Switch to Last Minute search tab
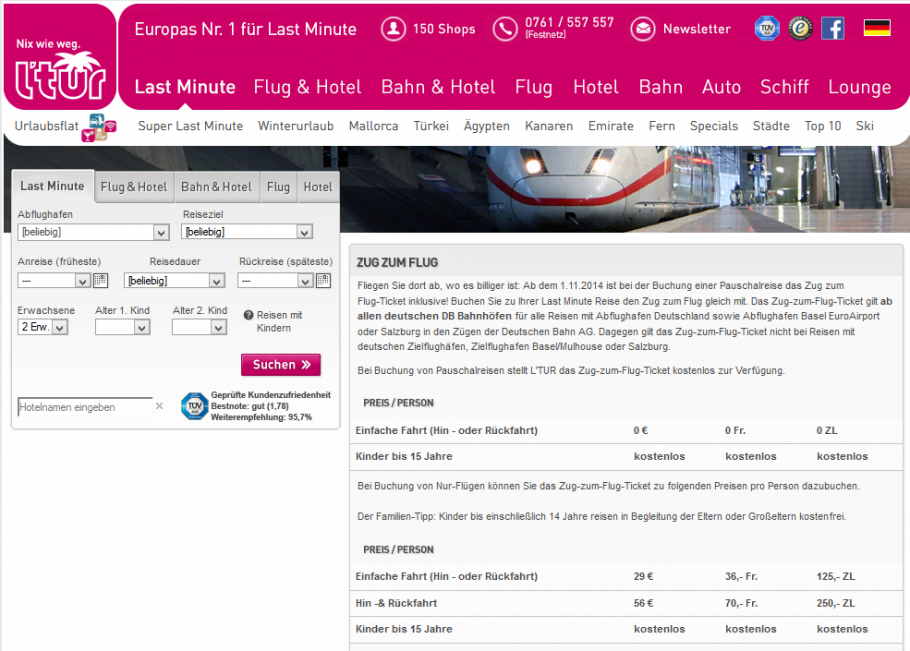Viewport: 910px width, 651px height. click(52, 186)
